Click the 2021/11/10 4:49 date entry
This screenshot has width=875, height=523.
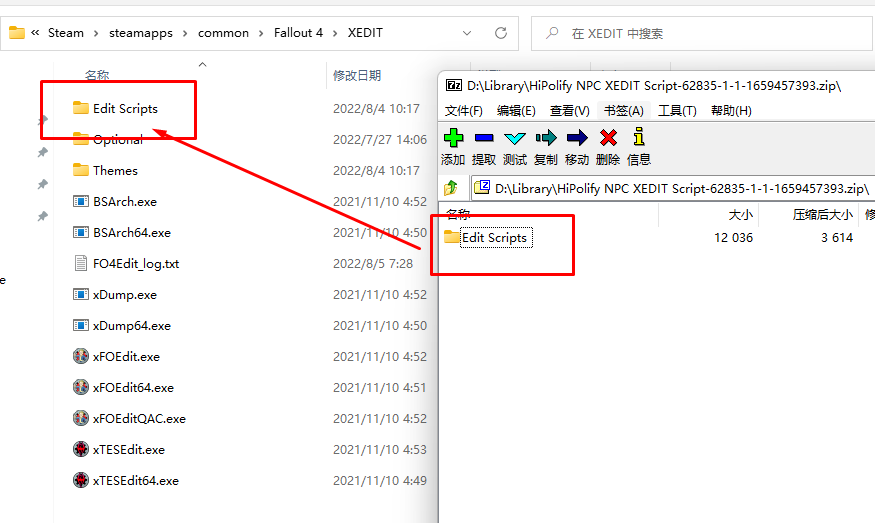coord(379,481)
